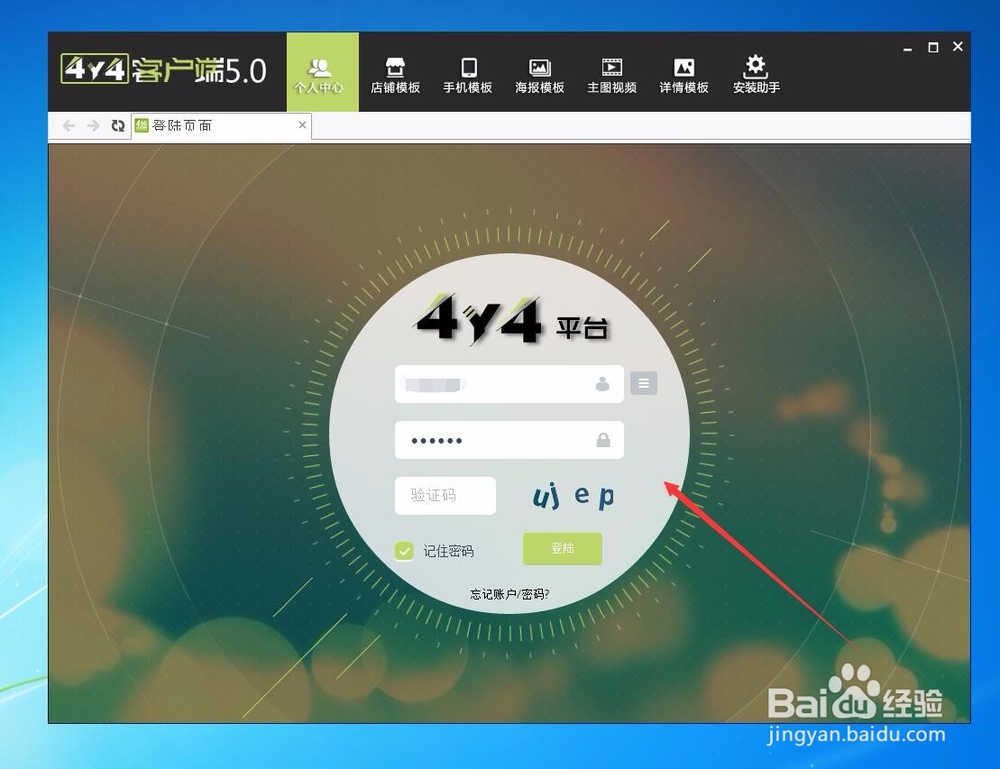Click the password input field
1000x769 pixels.
tap(509, 440)
